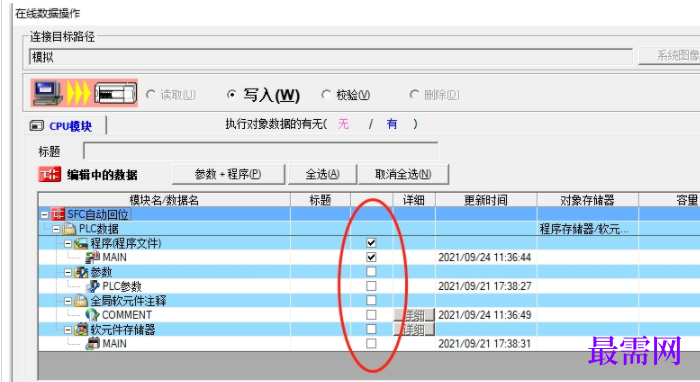The width and height of the screenshot is (700, 382).
Task: Click the PC-to-PLC transfer direction icon
Action: click(x=84, y=93)
